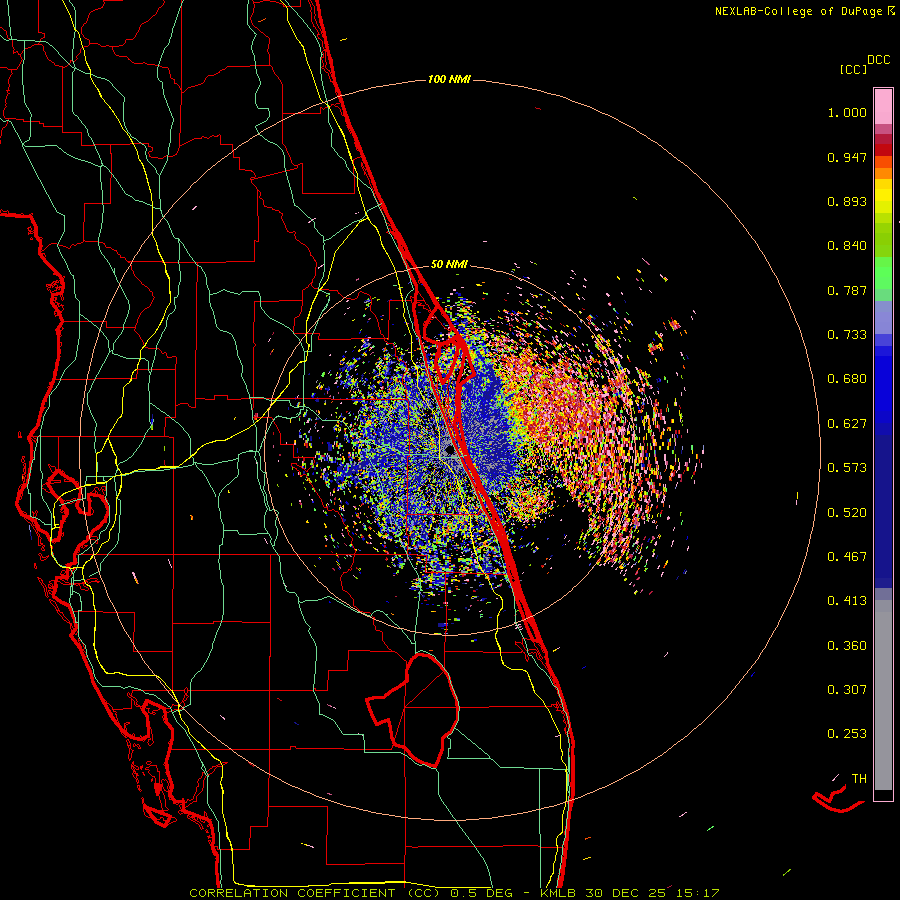Click the 0.627 legend value
The width and height of the screenshot is (900, 900).
(847, 424)
